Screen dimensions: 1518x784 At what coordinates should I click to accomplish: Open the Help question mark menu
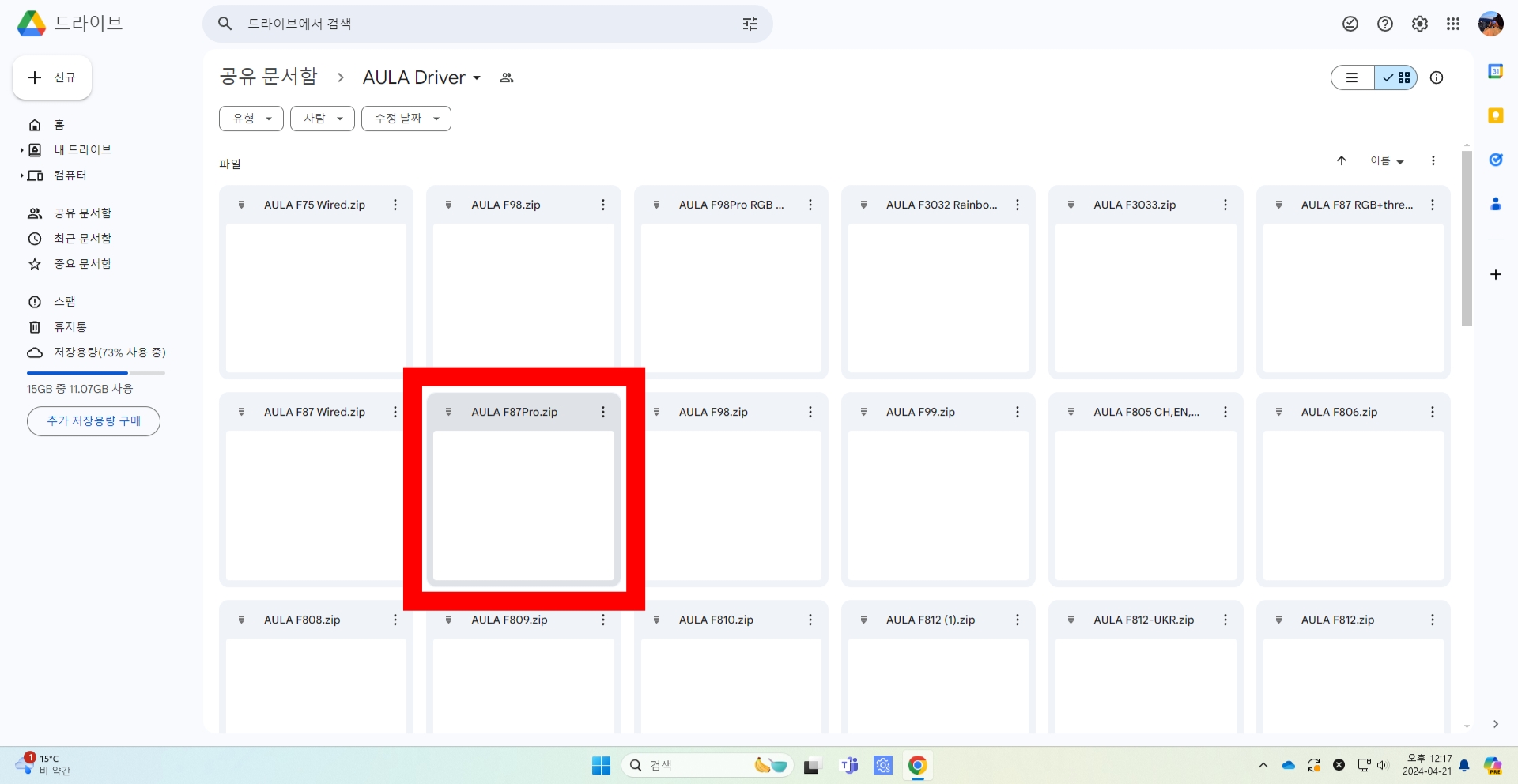1385,24
